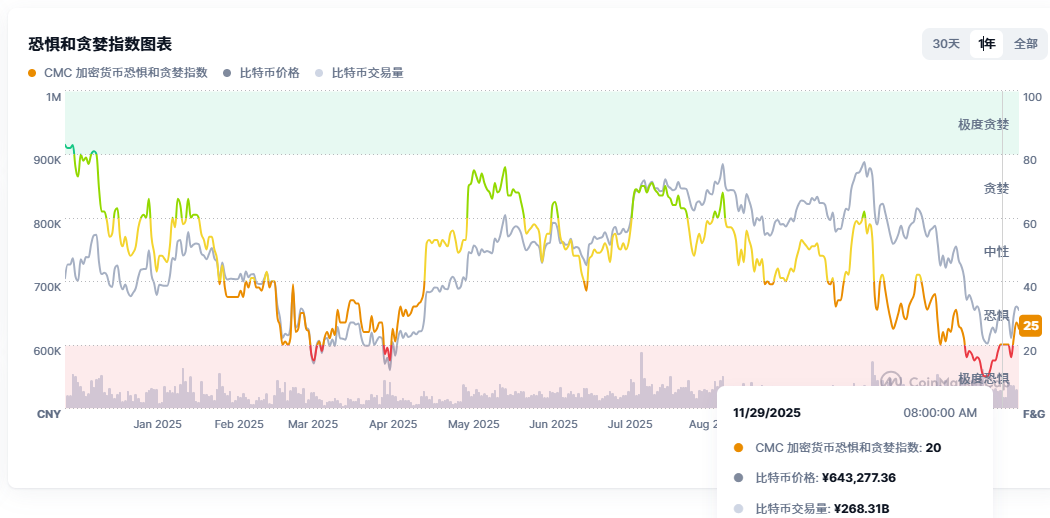
Task: Click the tooltip's 比特币交易量 dot
Action: pyautogui.click(x=738, y=509)
